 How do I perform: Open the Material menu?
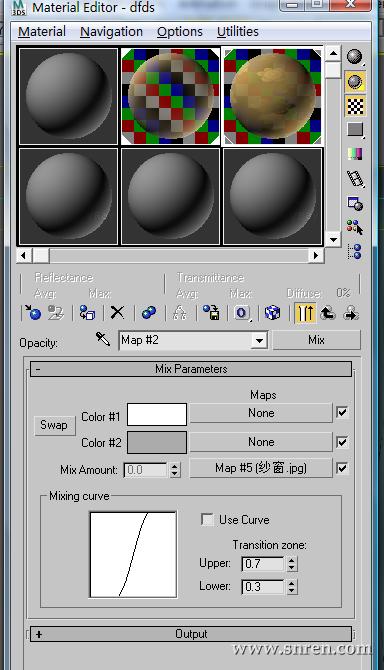[x=42, y=32]
